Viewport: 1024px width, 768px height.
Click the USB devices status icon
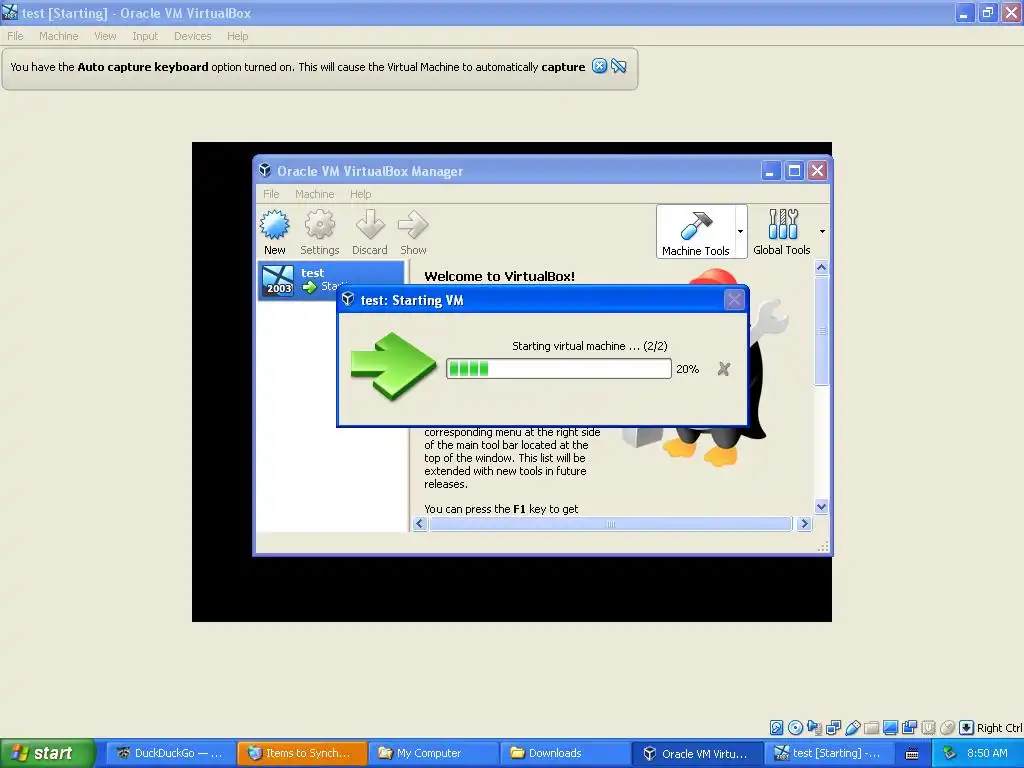pos(852,728)
